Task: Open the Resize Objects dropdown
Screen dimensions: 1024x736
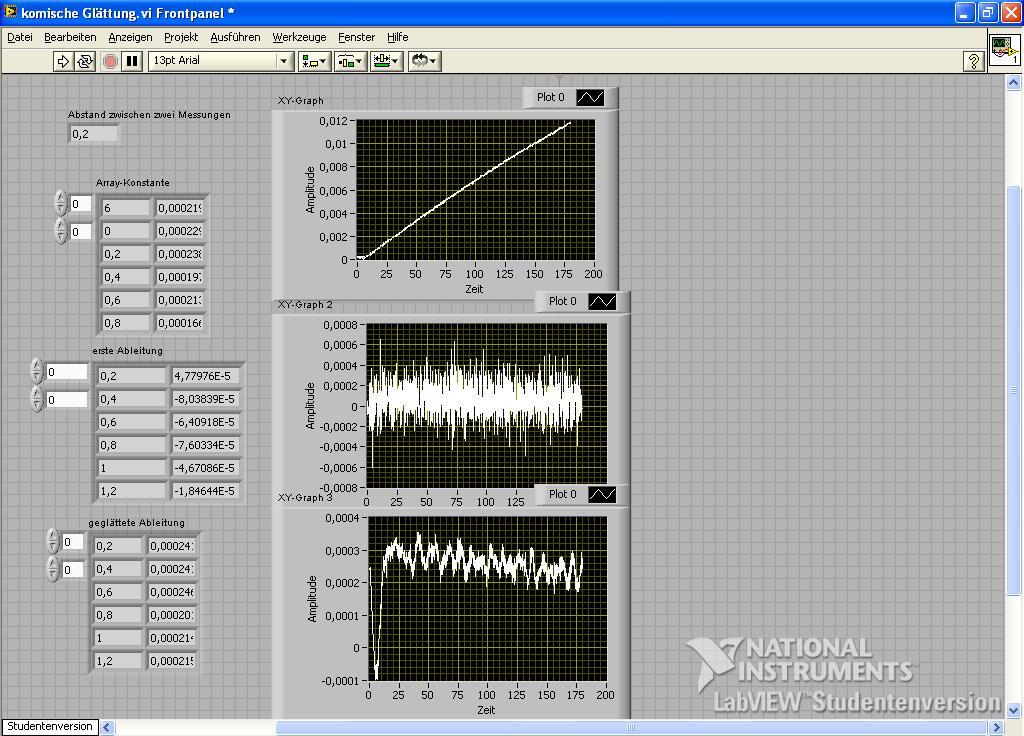Action: point(385,61)
